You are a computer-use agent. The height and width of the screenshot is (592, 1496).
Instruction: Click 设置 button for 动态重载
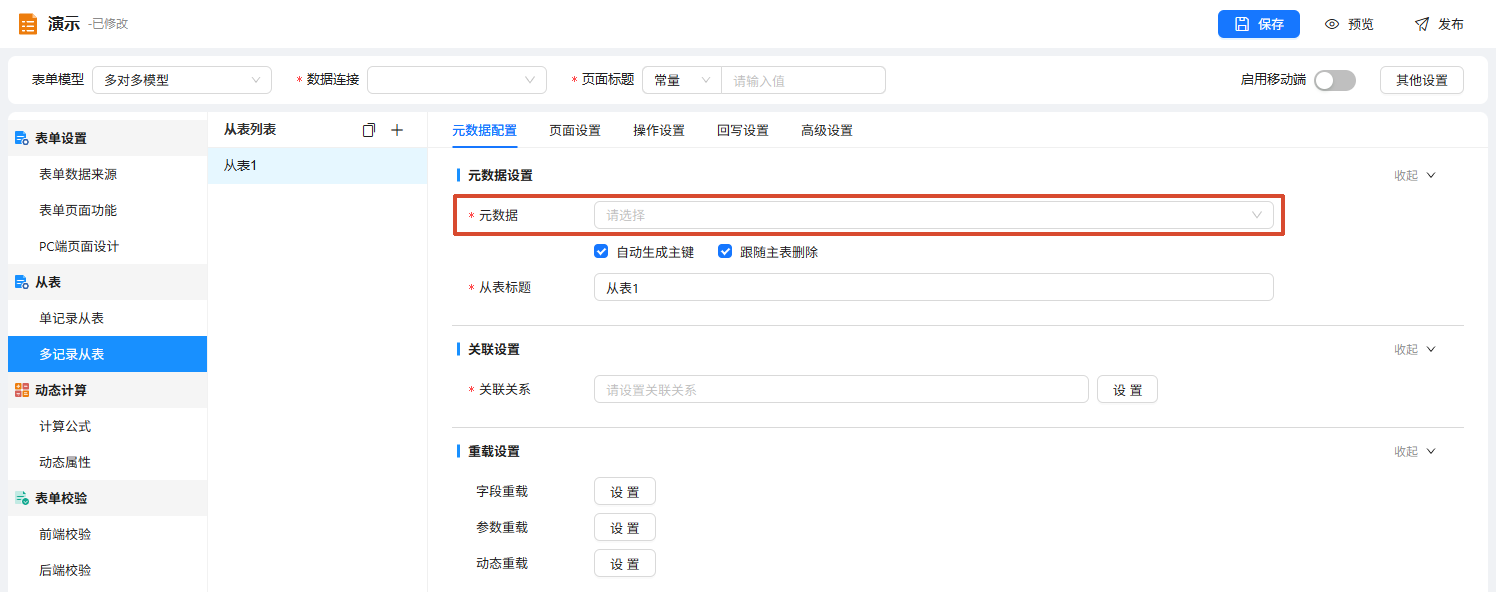pos(625,563)
